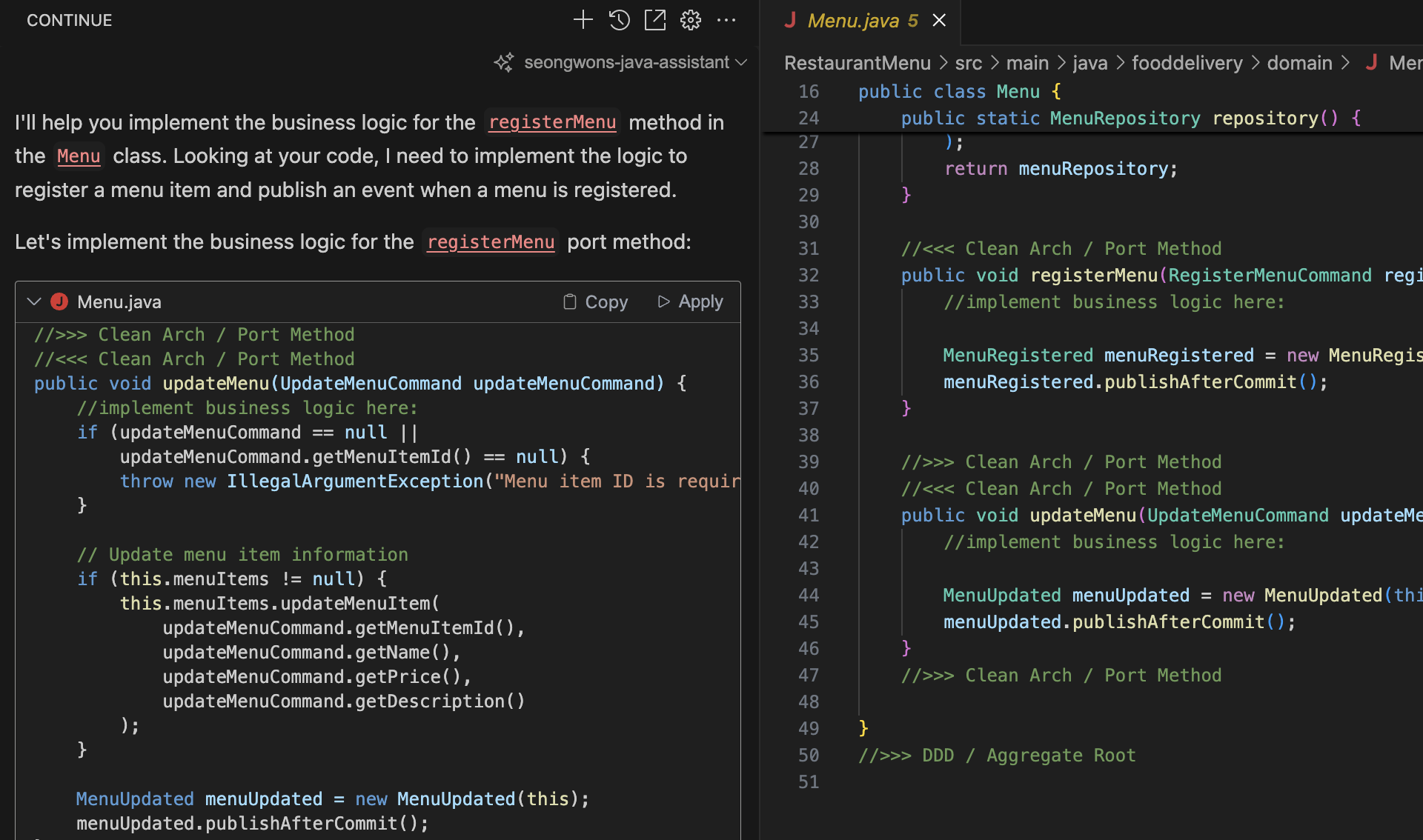The height and width of the screenshot is (840, 1423).
Task: Click the sparkle icon beside assistant name
Action: pos(504,62)
